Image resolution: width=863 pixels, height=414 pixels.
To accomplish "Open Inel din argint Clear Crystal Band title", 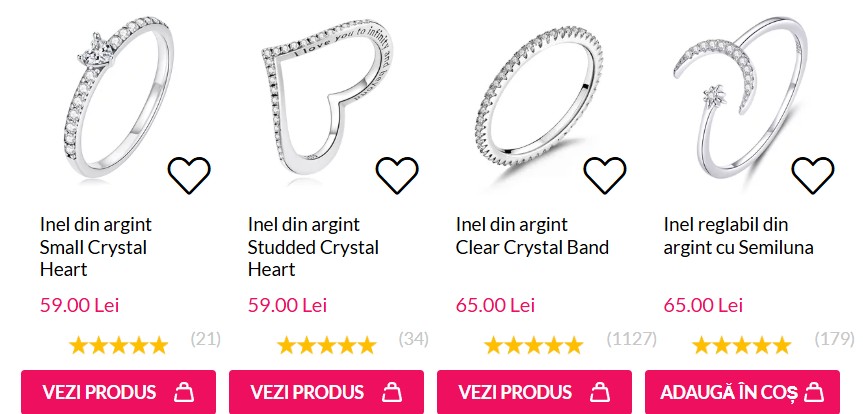I will [x=532, y=236].
